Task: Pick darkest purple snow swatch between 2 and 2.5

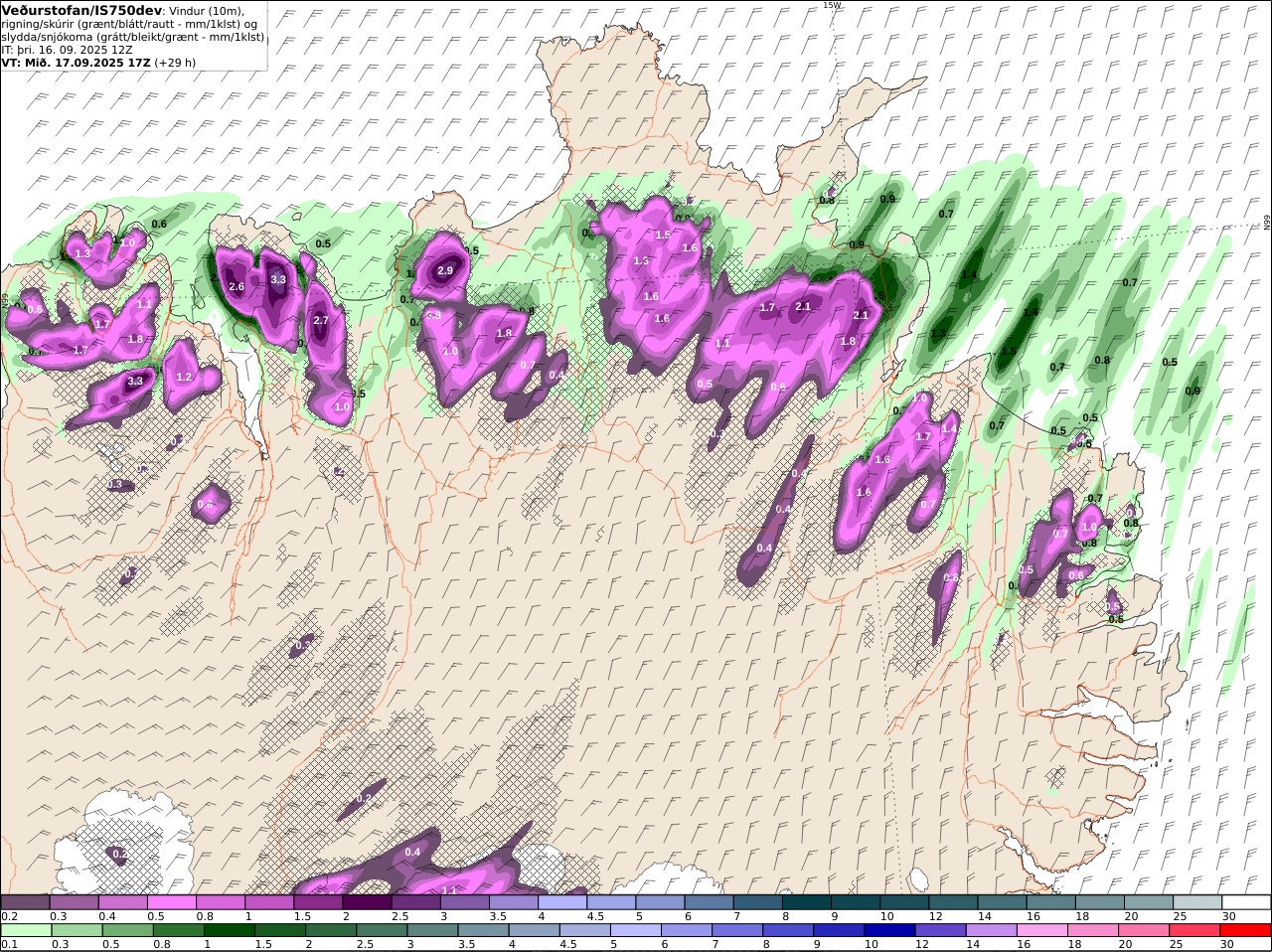Action: (x=367, y=902)
